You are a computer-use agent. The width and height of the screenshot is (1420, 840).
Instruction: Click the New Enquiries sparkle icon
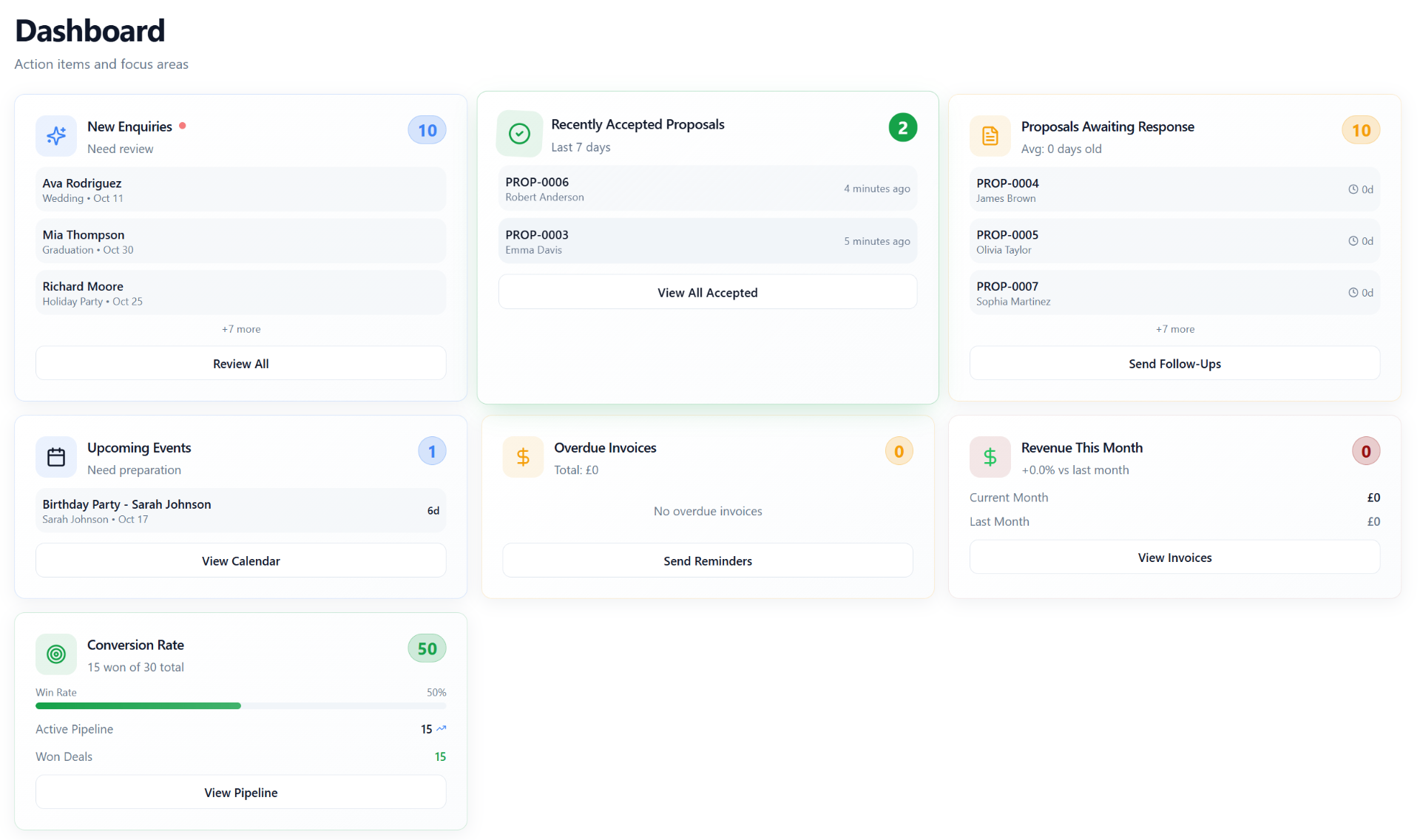pyautogui.click(x=56, y=136)
